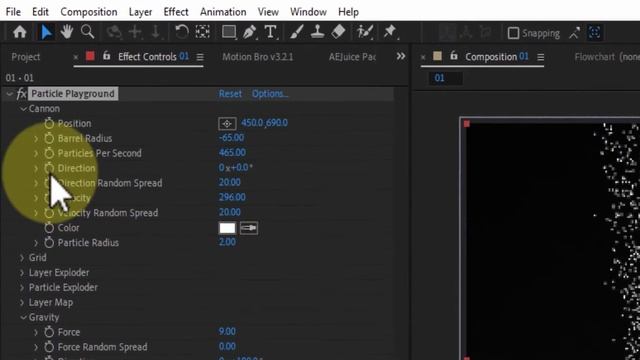Toggle Barrel Radius stopwatch
This screenshot has height=360, width=640.
coord(49,138)
